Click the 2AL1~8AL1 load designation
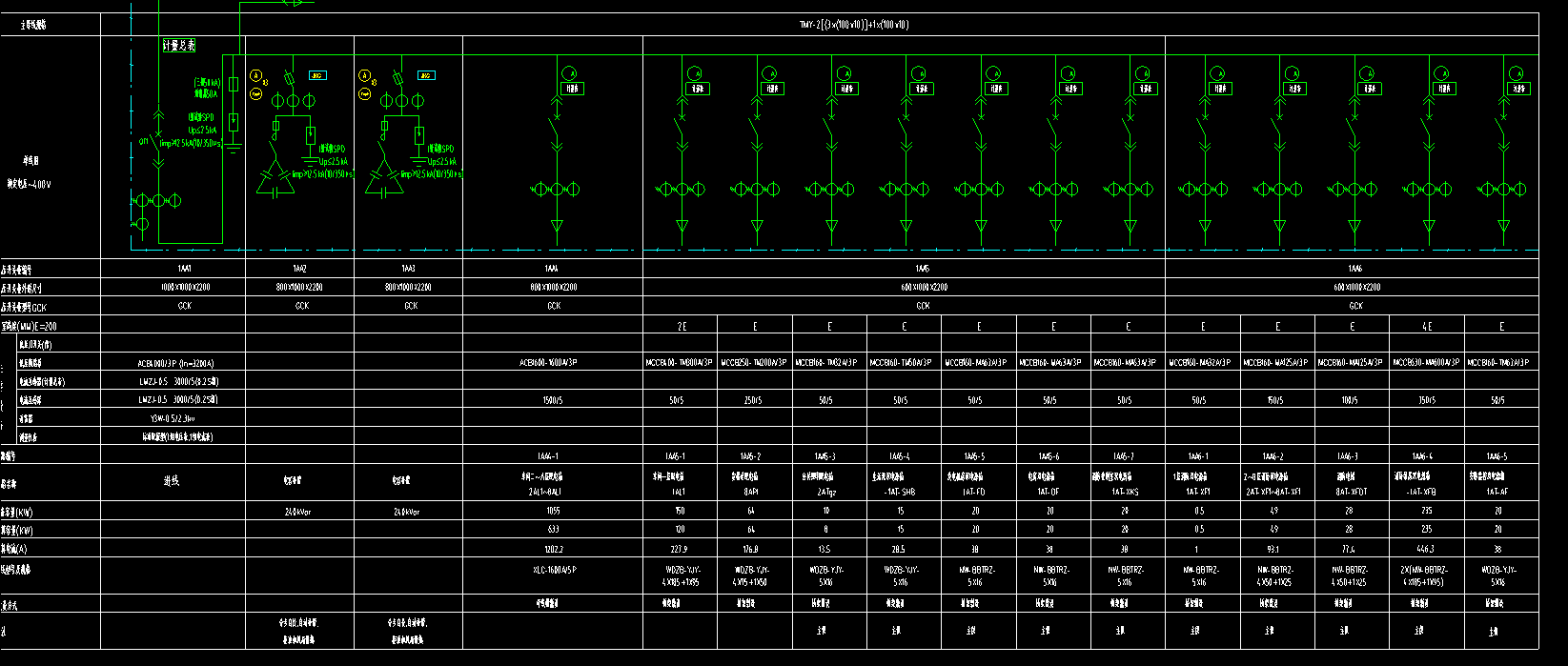1568x666 pixels. tap(545, 492)
